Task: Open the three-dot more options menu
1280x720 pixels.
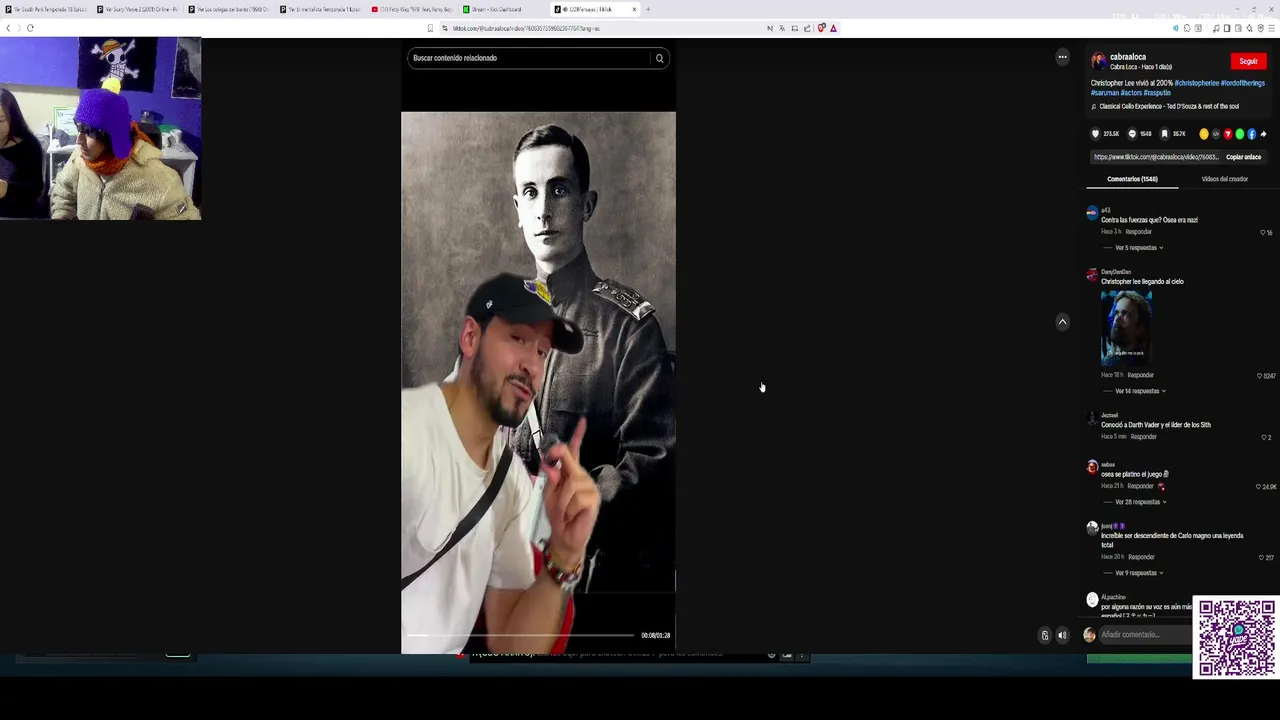Action: [x=1062, y=57]
